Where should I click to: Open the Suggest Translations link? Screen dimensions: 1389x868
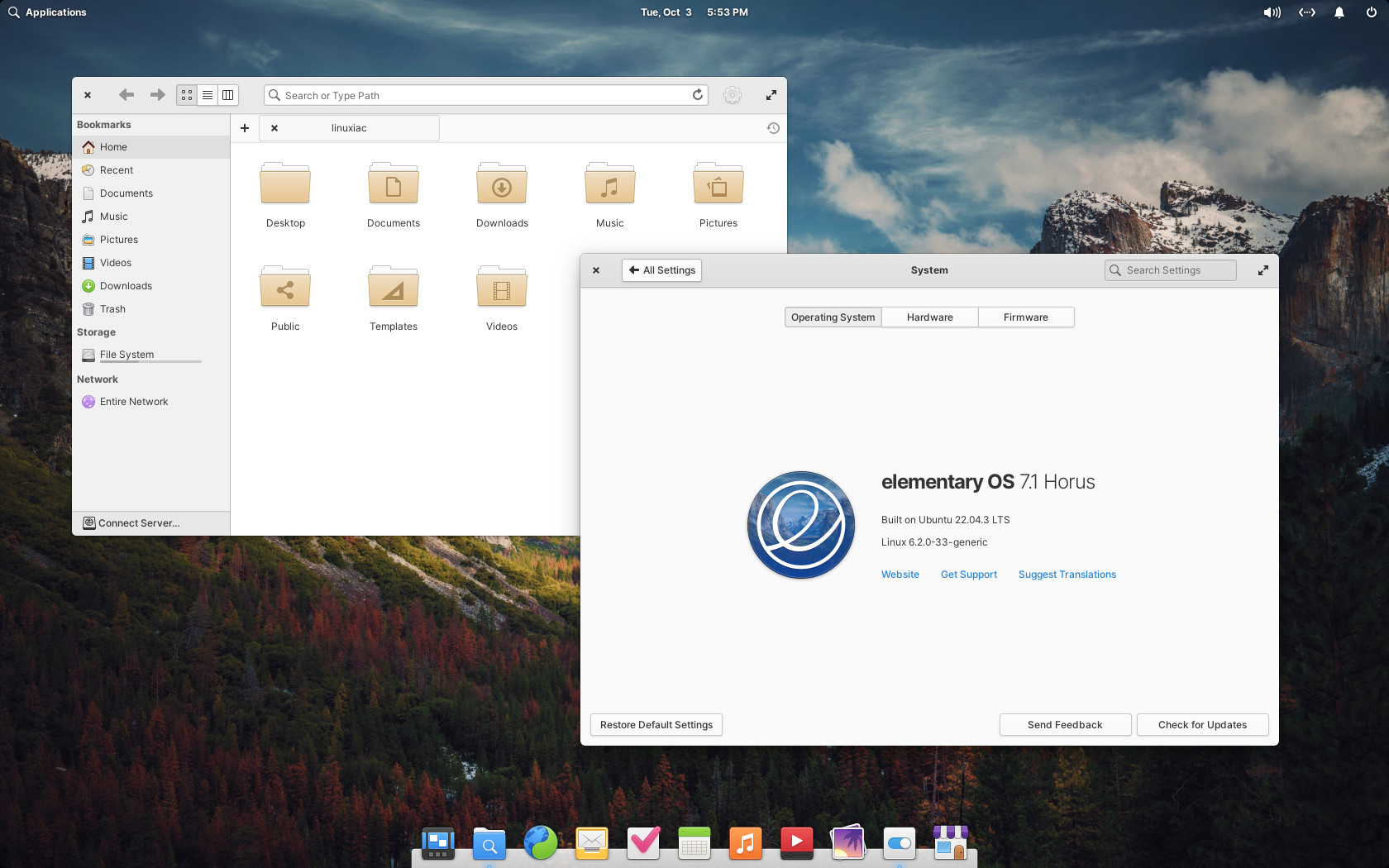(x=1067, y=575)
